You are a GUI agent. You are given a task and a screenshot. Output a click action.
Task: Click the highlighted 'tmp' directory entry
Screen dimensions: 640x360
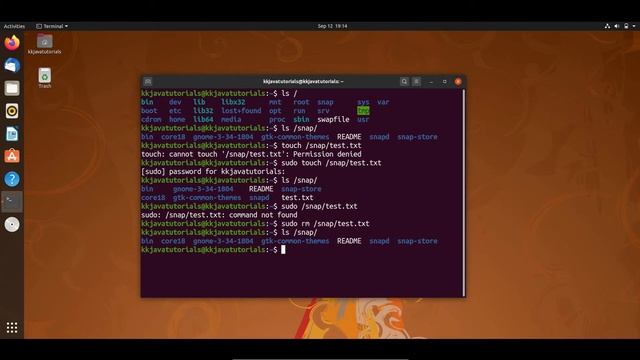[363, 111]
